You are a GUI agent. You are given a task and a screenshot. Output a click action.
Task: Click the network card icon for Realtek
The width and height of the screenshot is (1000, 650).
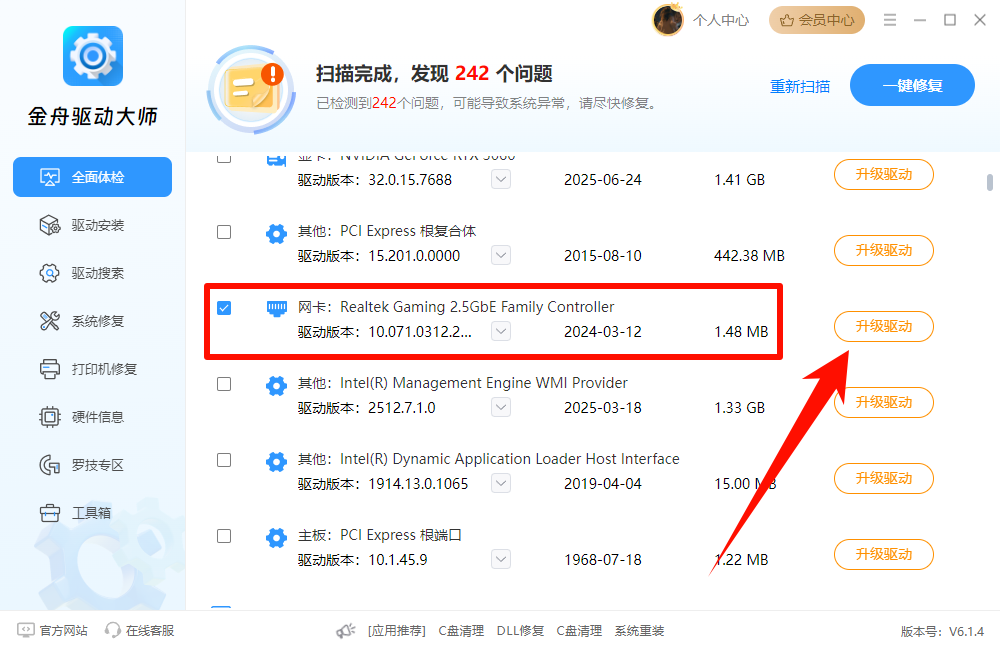click(276, 309)
